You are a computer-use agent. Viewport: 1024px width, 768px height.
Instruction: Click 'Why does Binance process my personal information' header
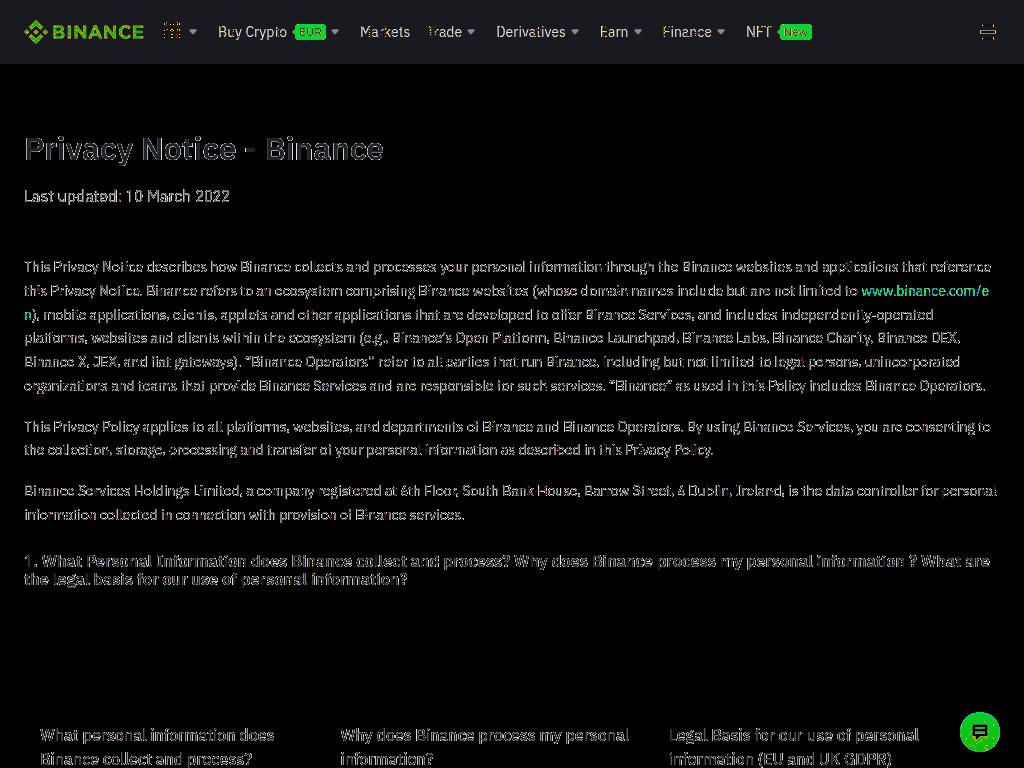[x=484, y=747]
